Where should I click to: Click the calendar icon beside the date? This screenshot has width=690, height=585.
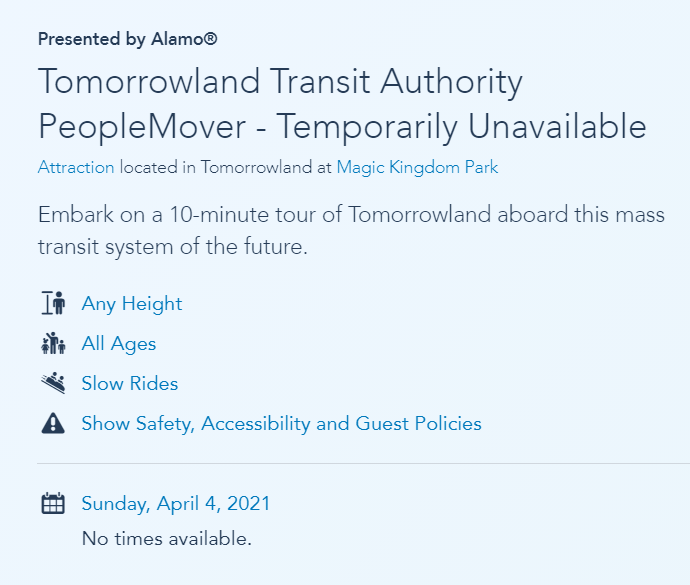pyautogui.click(x=53, y=503)
